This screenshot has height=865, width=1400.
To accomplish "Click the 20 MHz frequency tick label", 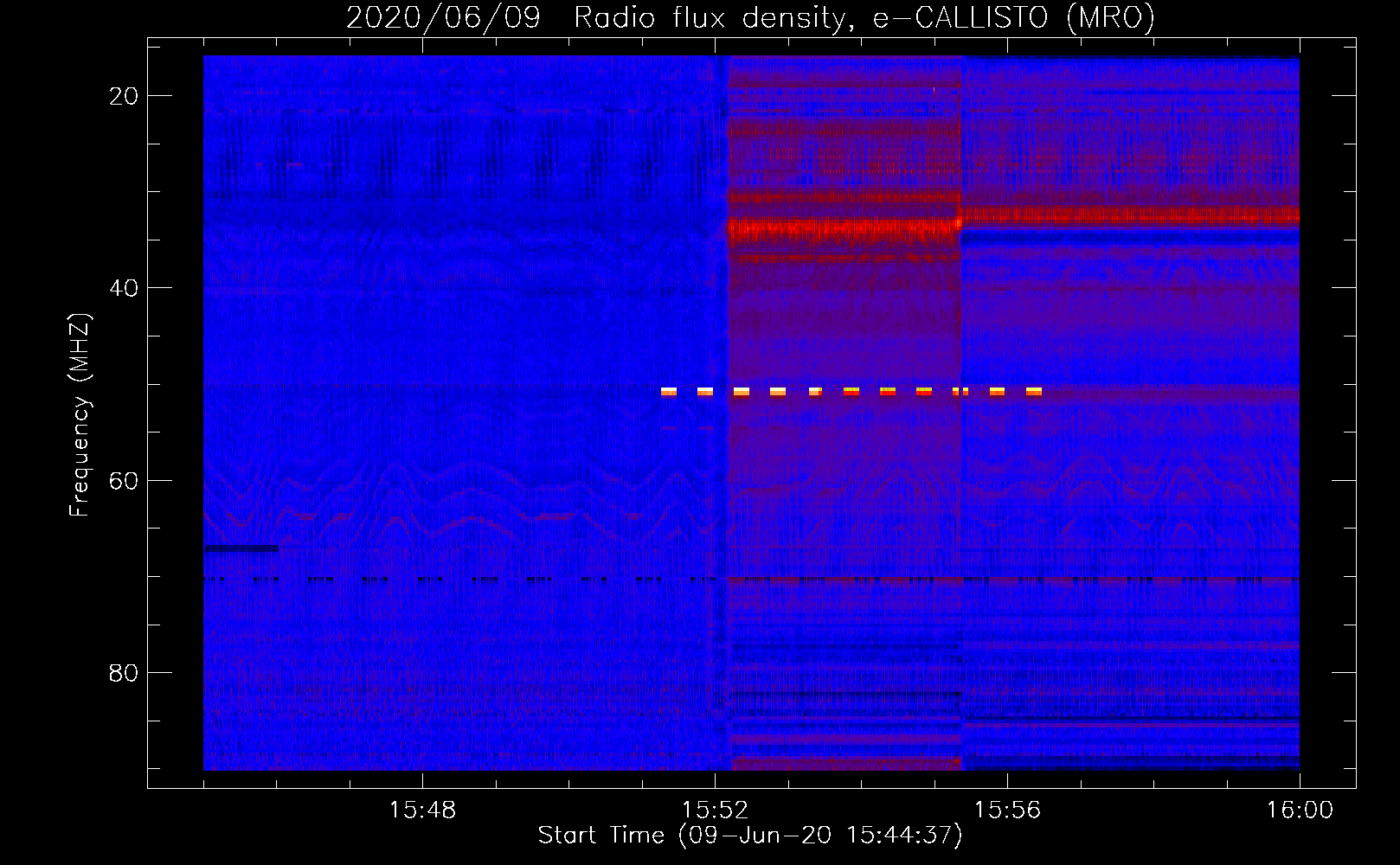I will click(x=124, y=96).
